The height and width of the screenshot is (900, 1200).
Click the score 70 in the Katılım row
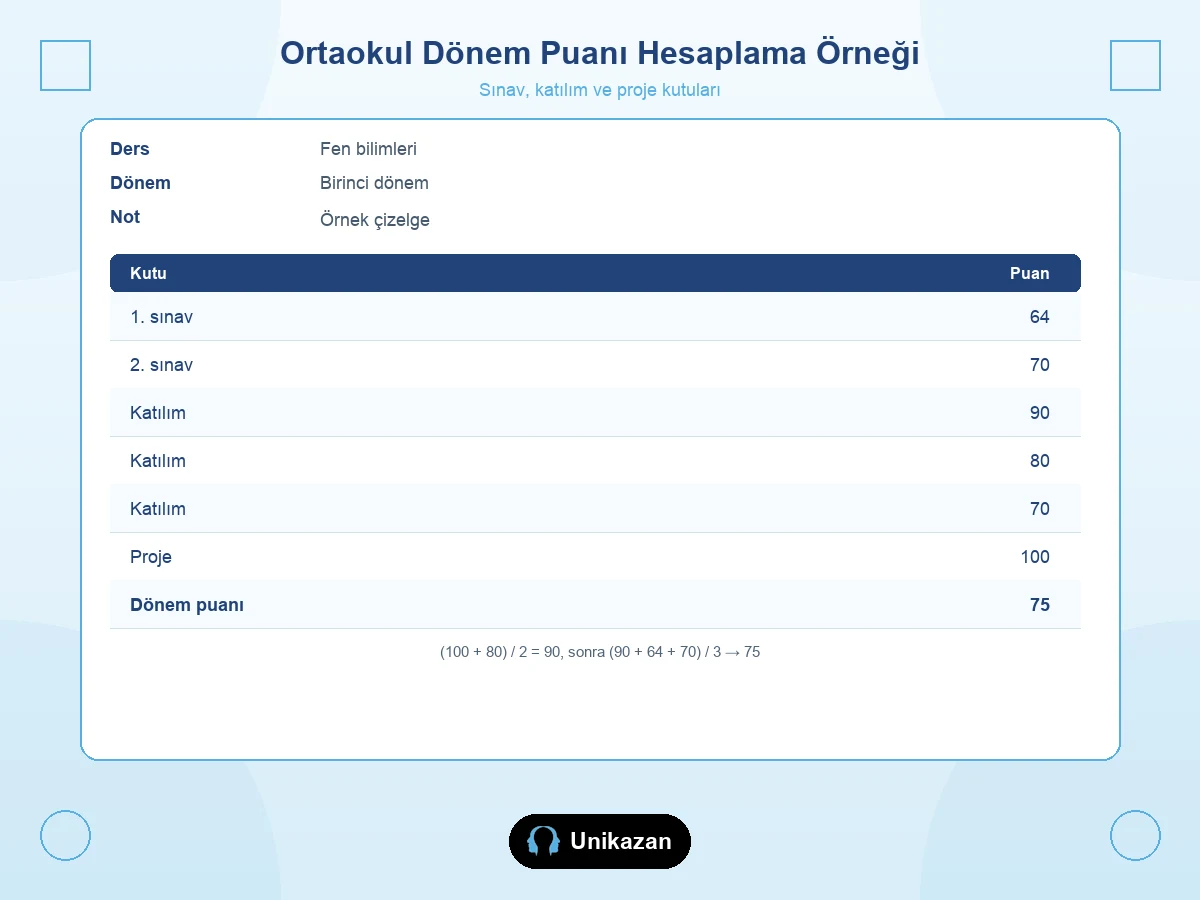click(x=1040, y=509)
